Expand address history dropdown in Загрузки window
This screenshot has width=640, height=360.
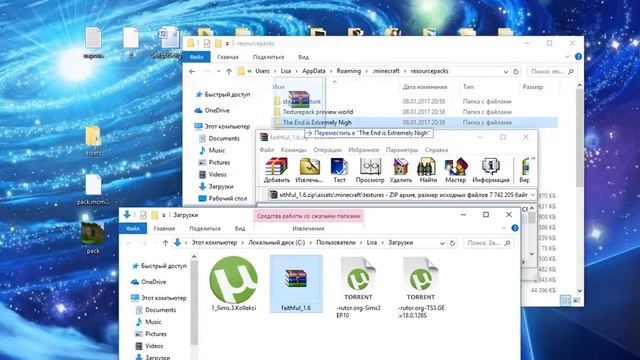coord(442,243)
